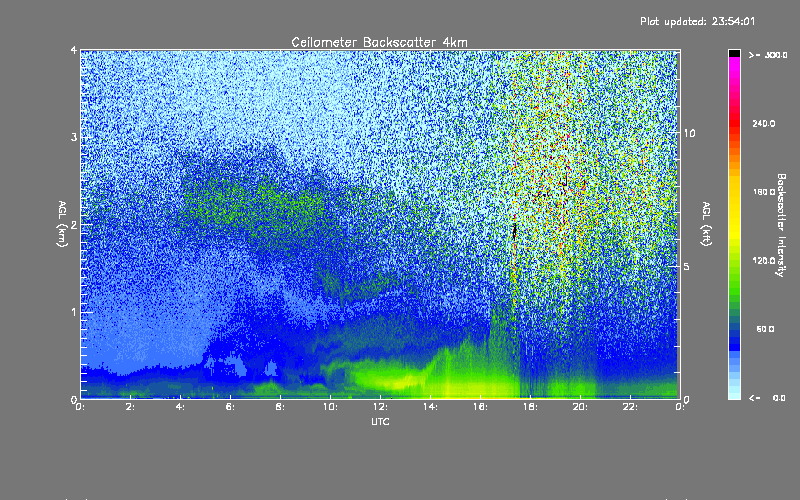Click the "4" tick on AGL (km) axis
800x500 pixels.
coord(74,50)
